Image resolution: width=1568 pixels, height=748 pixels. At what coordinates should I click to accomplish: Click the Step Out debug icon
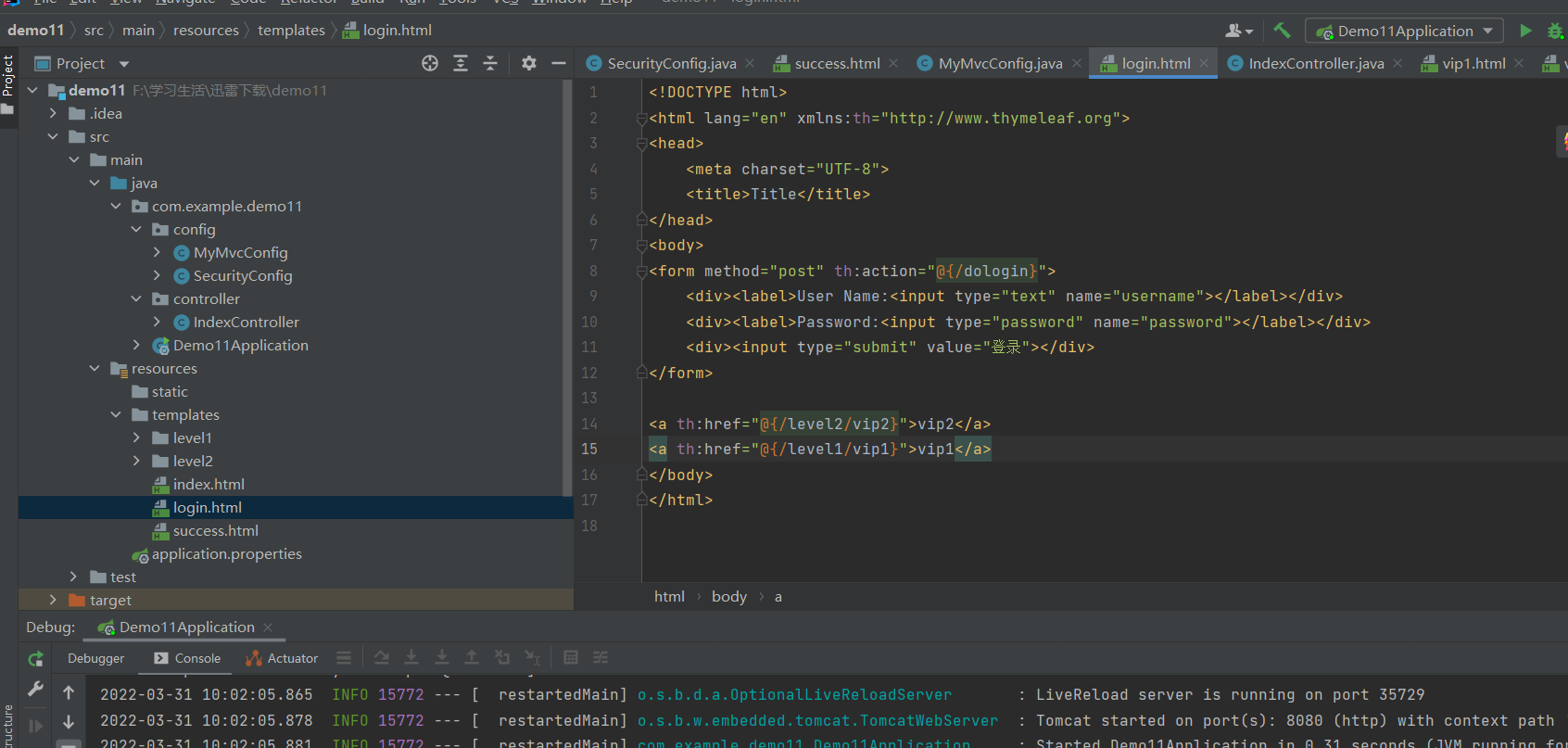(x=472, y=657)
